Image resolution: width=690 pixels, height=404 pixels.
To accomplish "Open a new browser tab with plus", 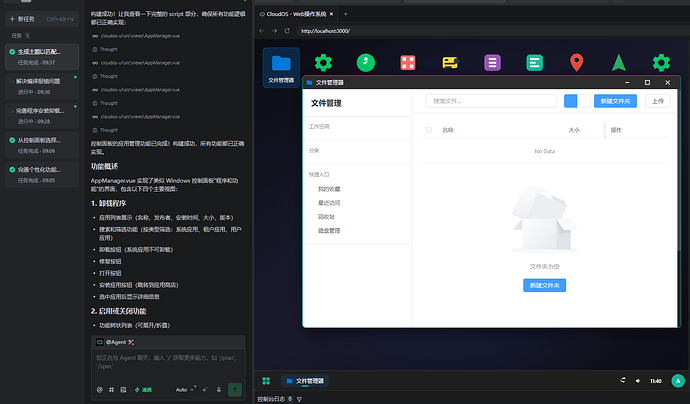I will pyautogui.click(x=345, y=14).
